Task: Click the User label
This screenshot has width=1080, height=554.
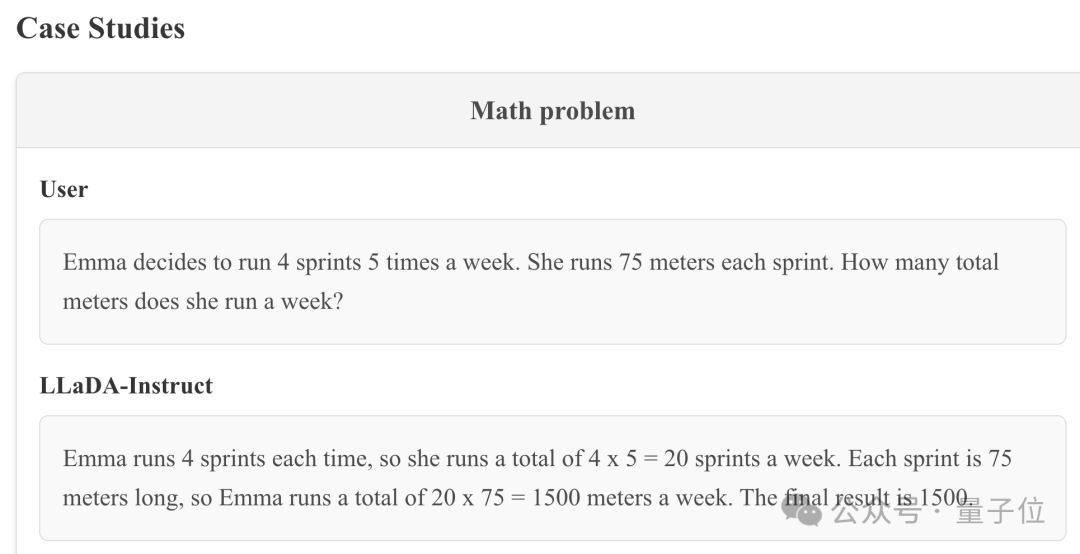Action: 63,189
